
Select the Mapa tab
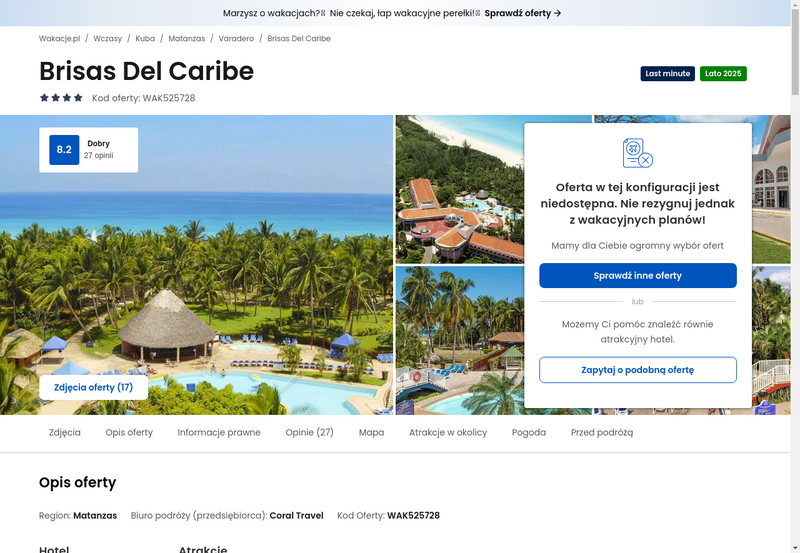click(x=371, y=433)
